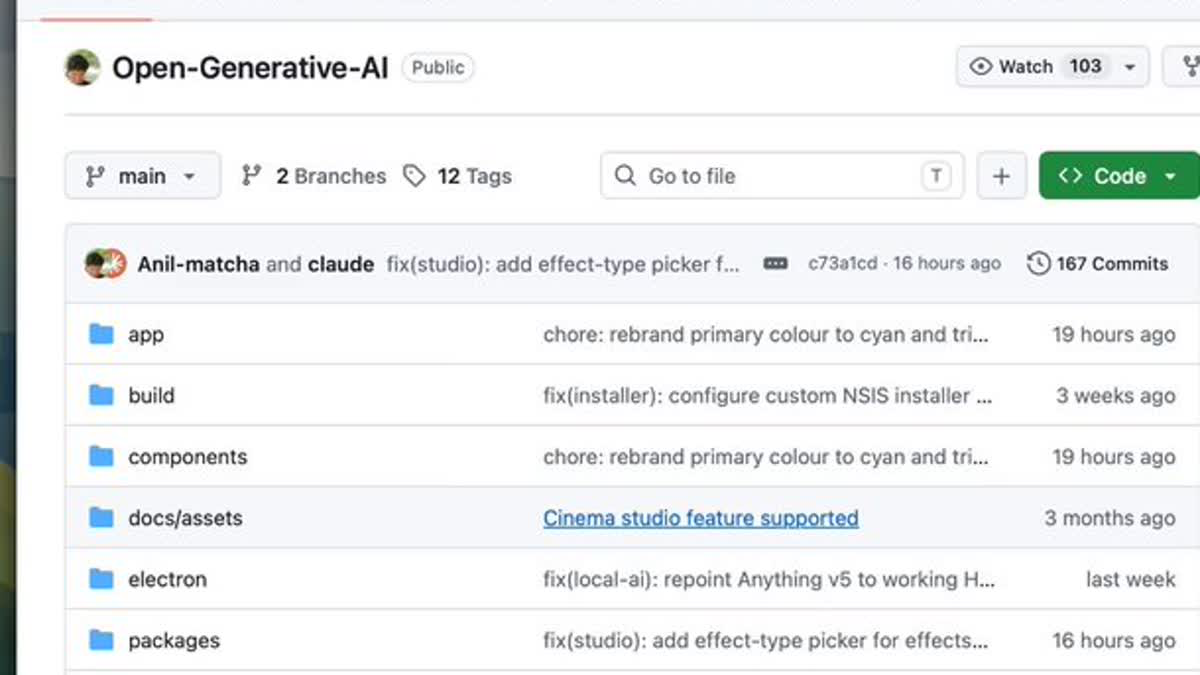Open the Open-Generative-AI repository title
The width and height of the screenshot is (1200, 675).
pos(250,68)
